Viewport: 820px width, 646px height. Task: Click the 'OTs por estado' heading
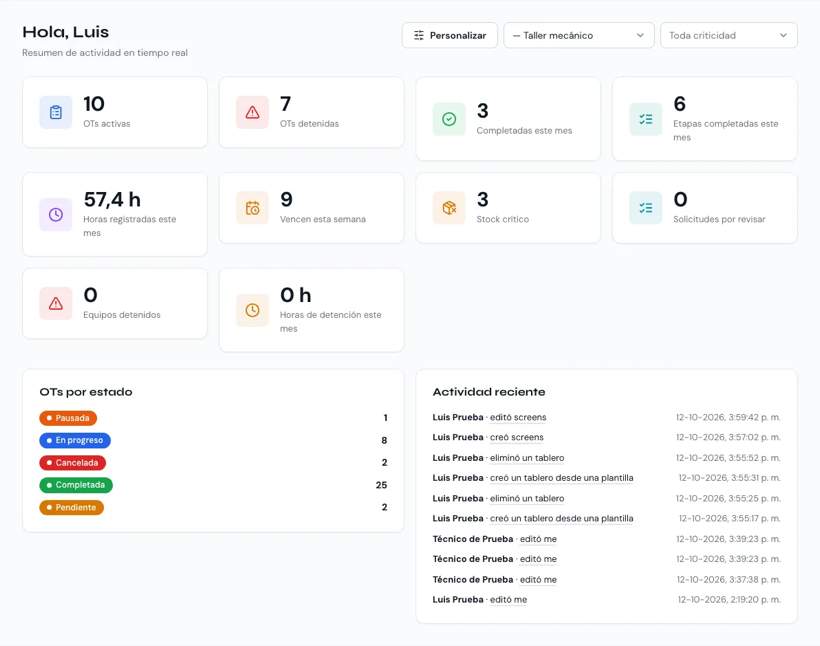point(86,392)
